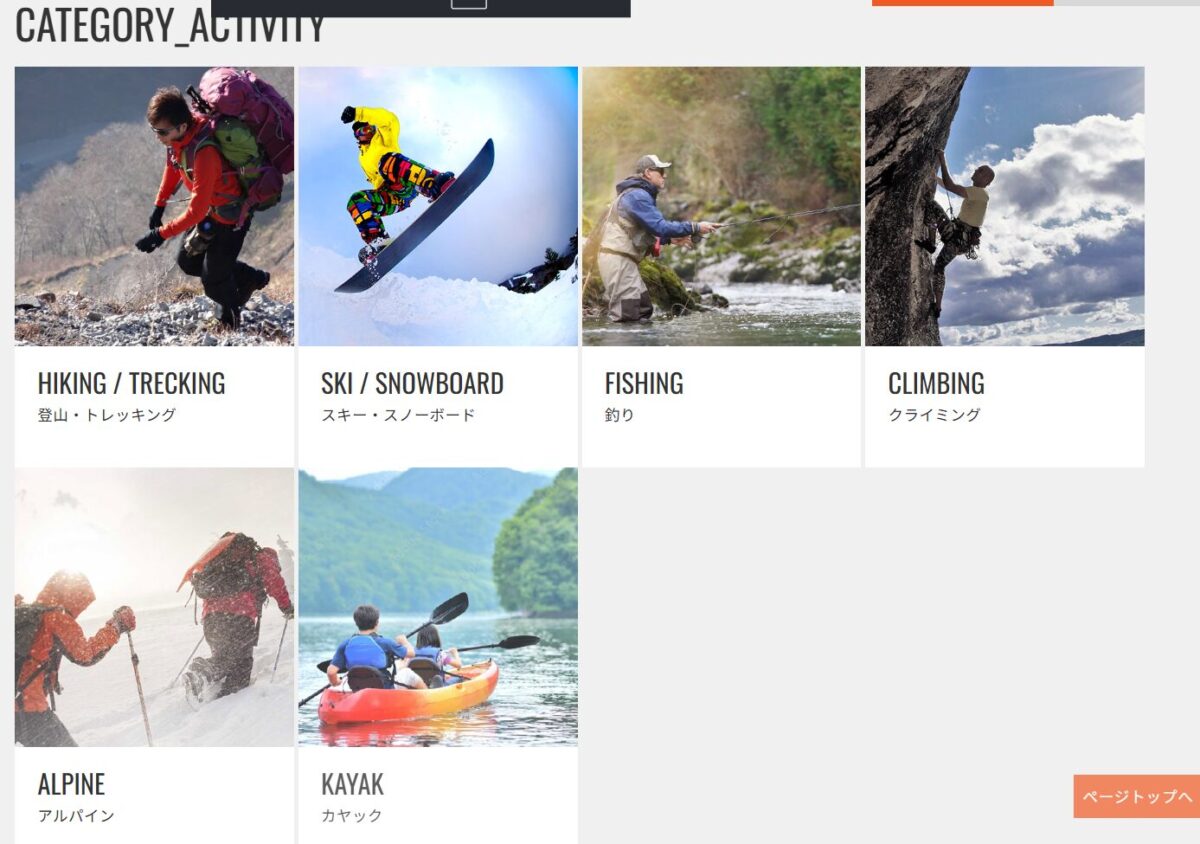Click the KAYAK category title

point(352,784)
